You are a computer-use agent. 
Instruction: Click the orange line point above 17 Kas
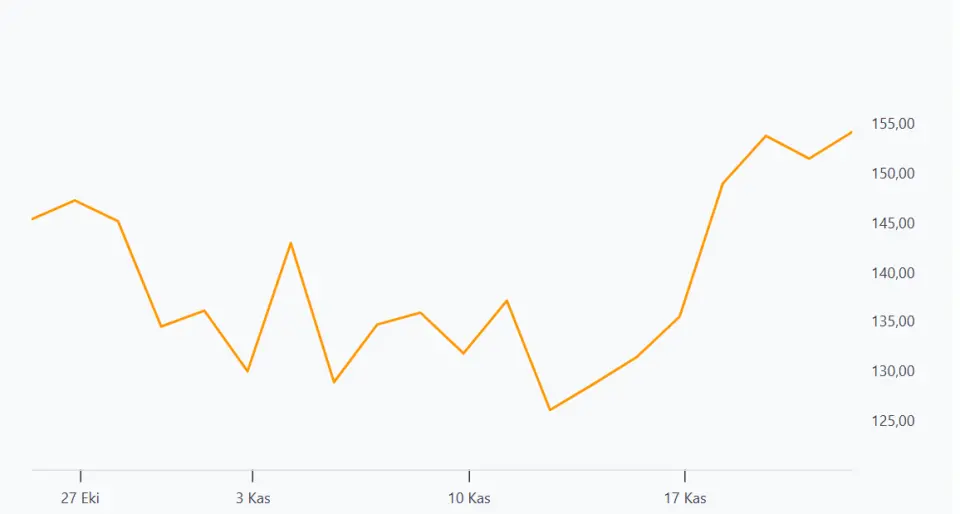680,317
